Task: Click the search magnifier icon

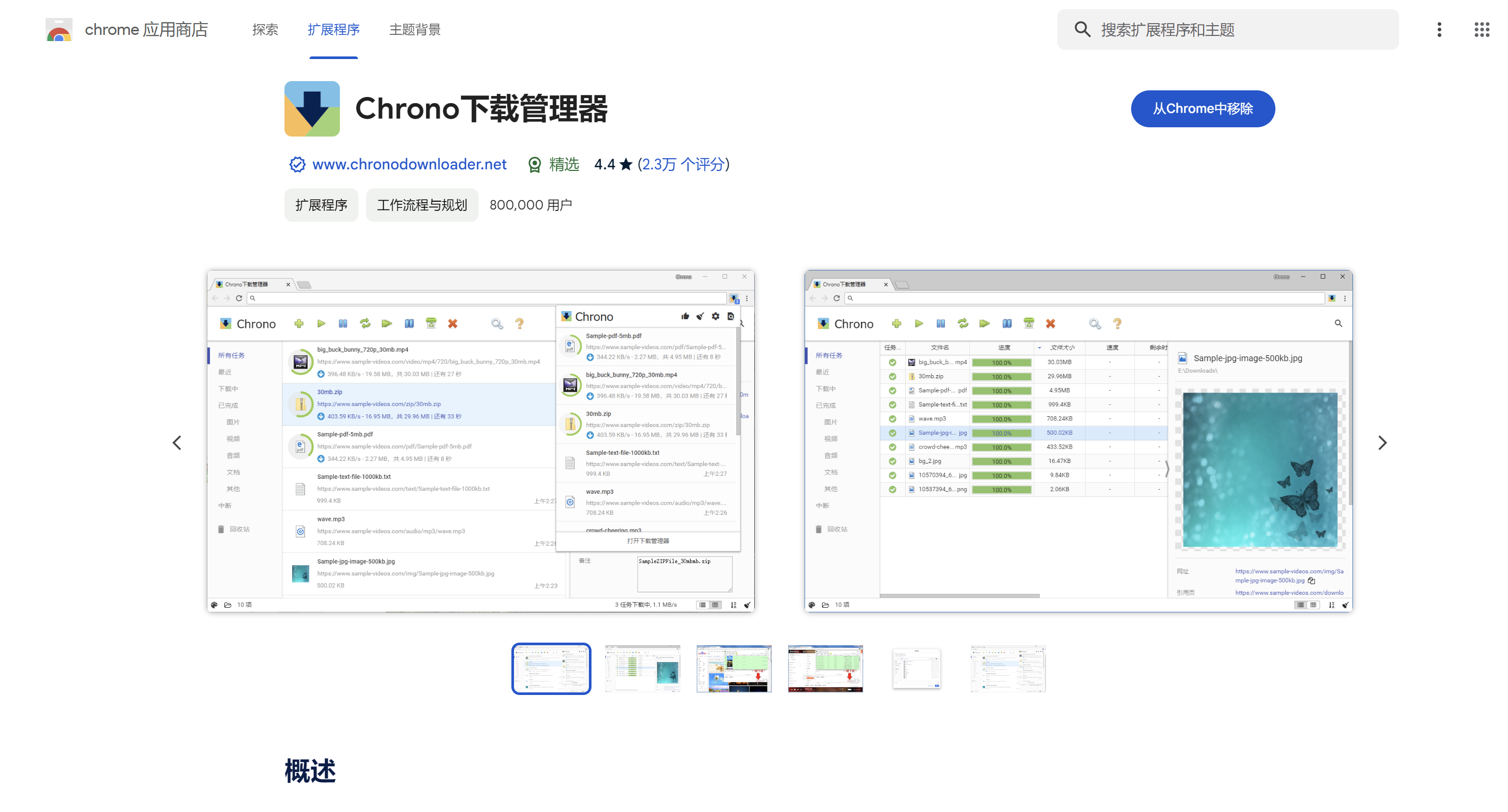Action: 1082,29
